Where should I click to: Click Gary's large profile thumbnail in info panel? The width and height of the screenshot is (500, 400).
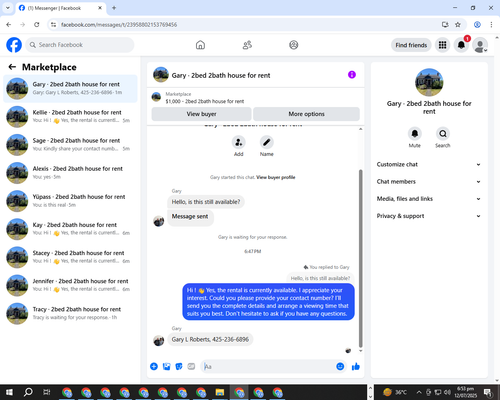point(429,82)
